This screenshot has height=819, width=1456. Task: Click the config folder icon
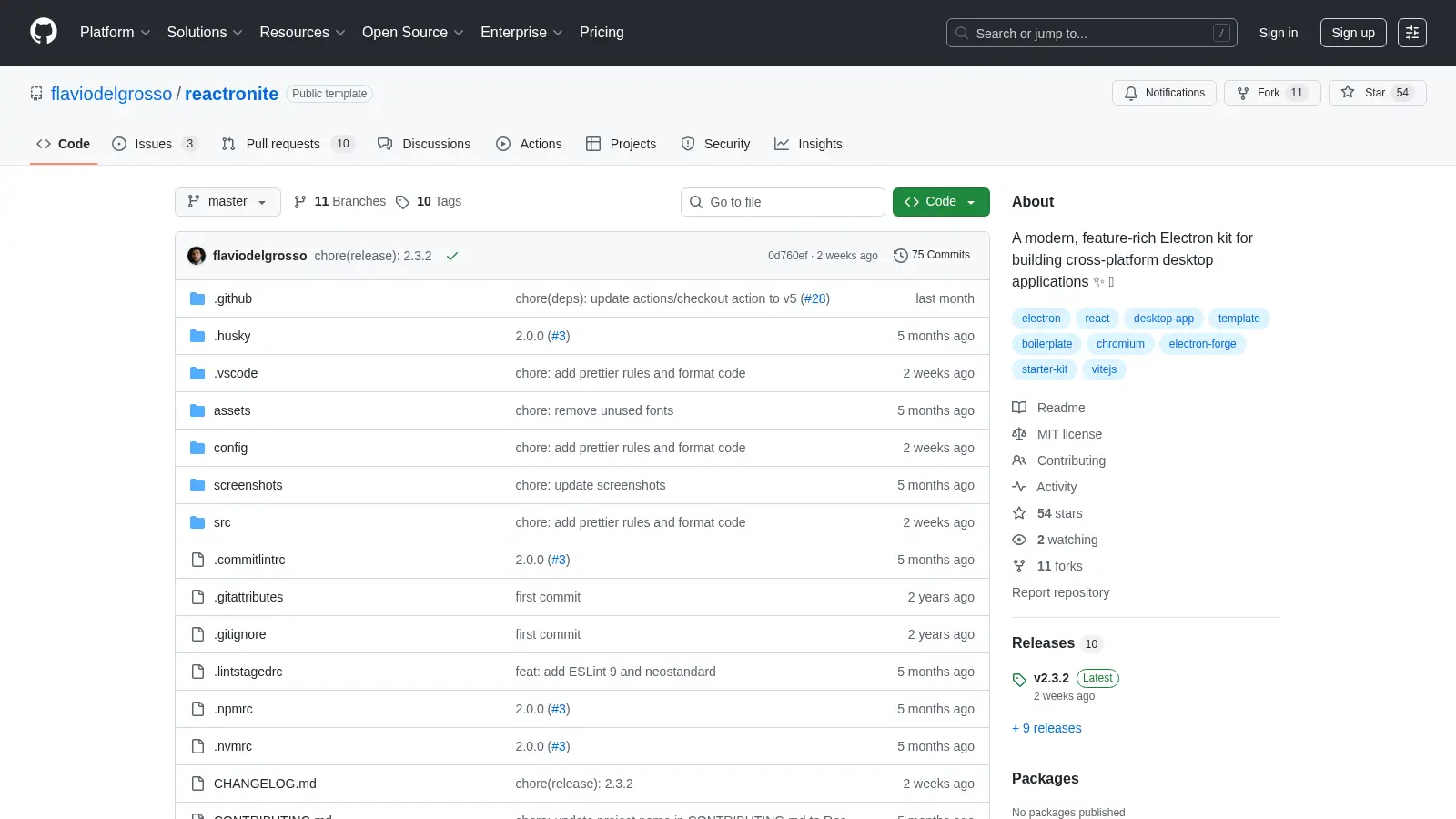(197, 448)
